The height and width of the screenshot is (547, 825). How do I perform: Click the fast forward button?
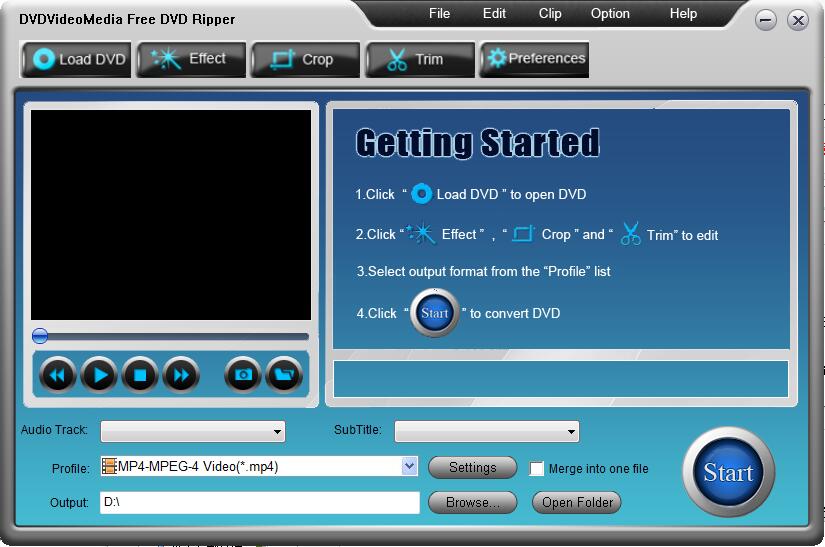[x=181, y=375]
